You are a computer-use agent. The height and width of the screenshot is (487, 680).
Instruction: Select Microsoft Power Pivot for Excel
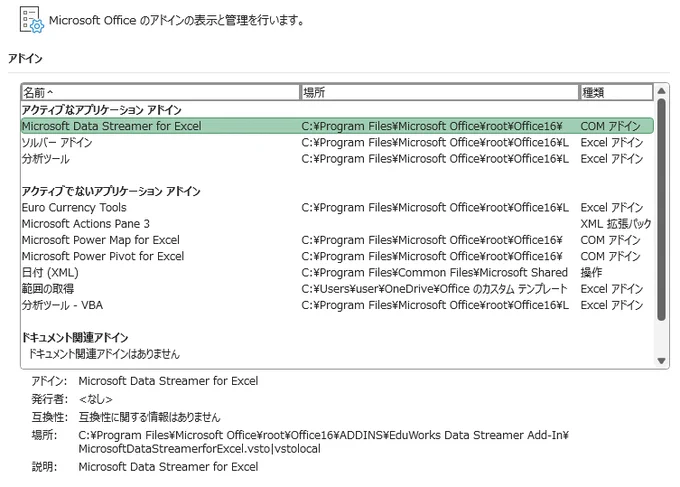tap(337, 256)
